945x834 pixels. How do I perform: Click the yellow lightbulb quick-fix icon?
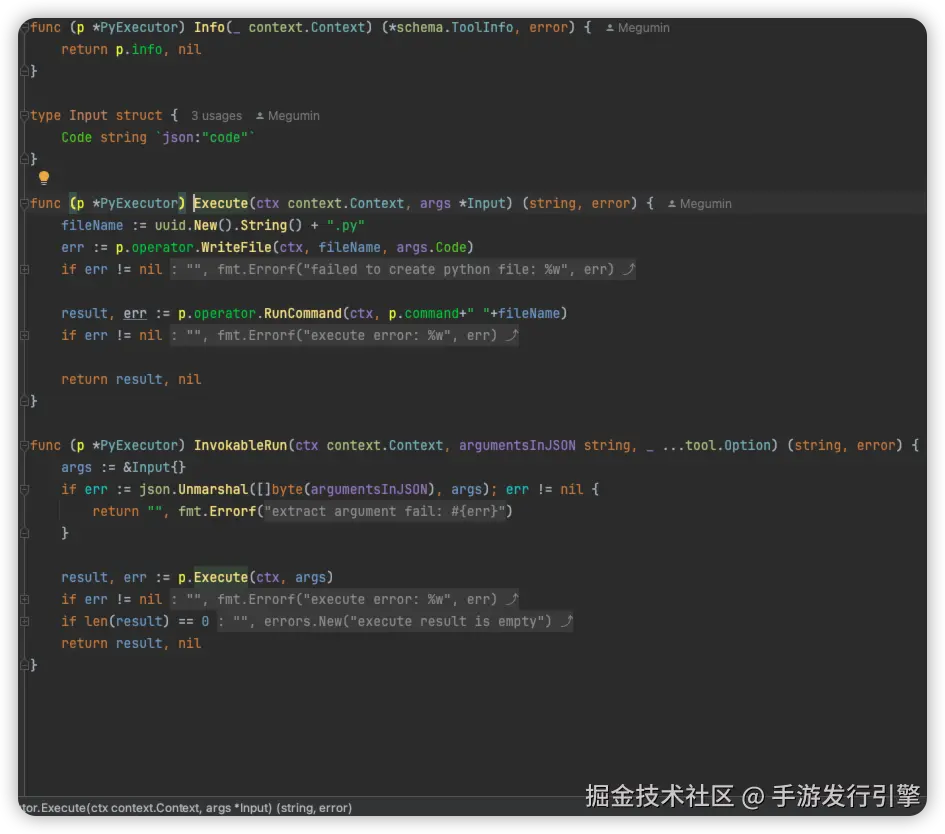point(44,178)
